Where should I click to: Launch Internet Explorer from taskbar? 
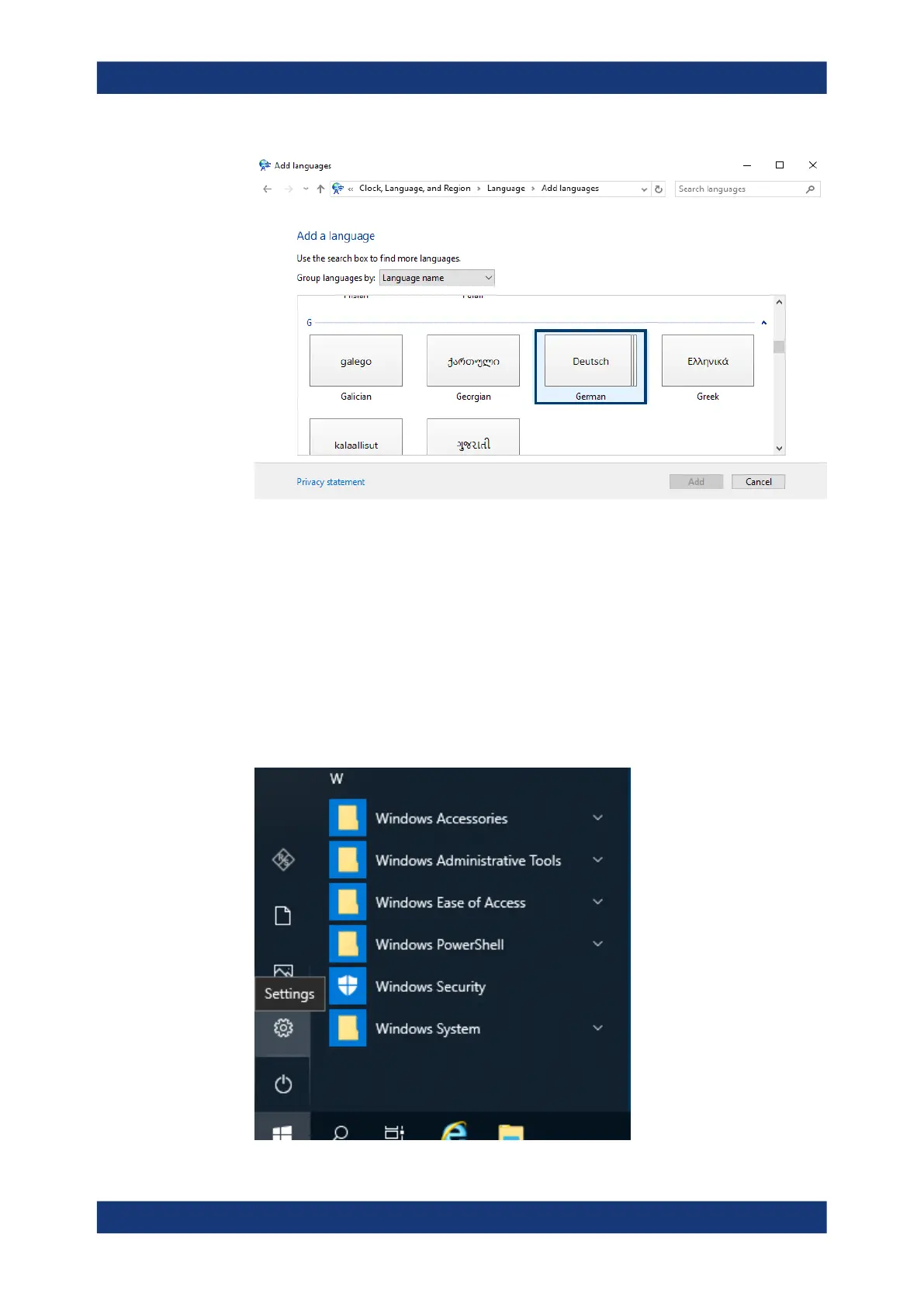(454, 1131)
